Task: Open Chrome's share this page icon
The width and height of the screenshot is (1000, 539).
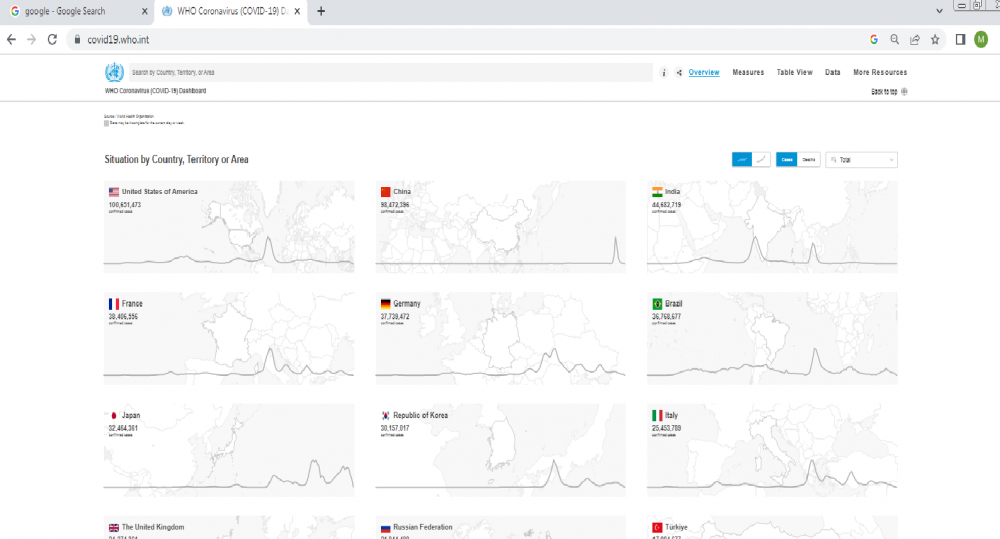Action: pos(914,40)
